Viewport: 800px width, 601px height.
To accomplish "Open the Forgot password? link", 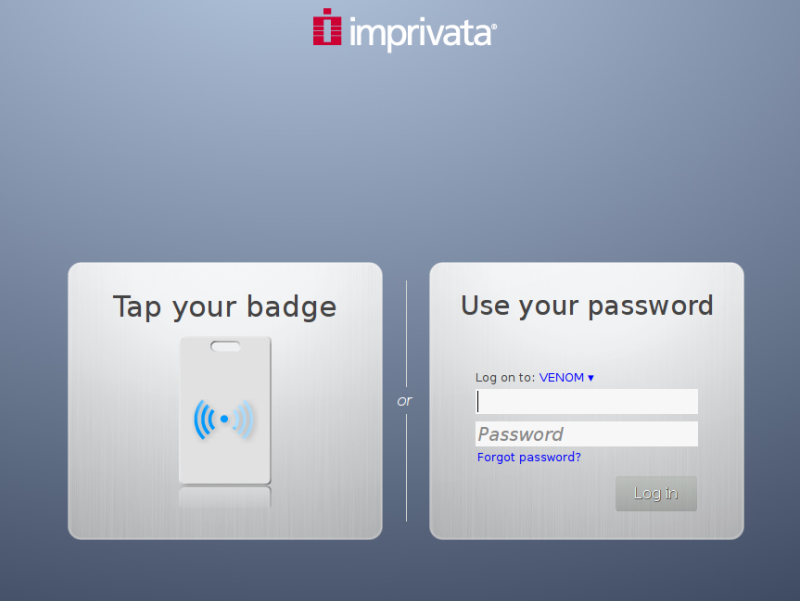I will (529, 457).
